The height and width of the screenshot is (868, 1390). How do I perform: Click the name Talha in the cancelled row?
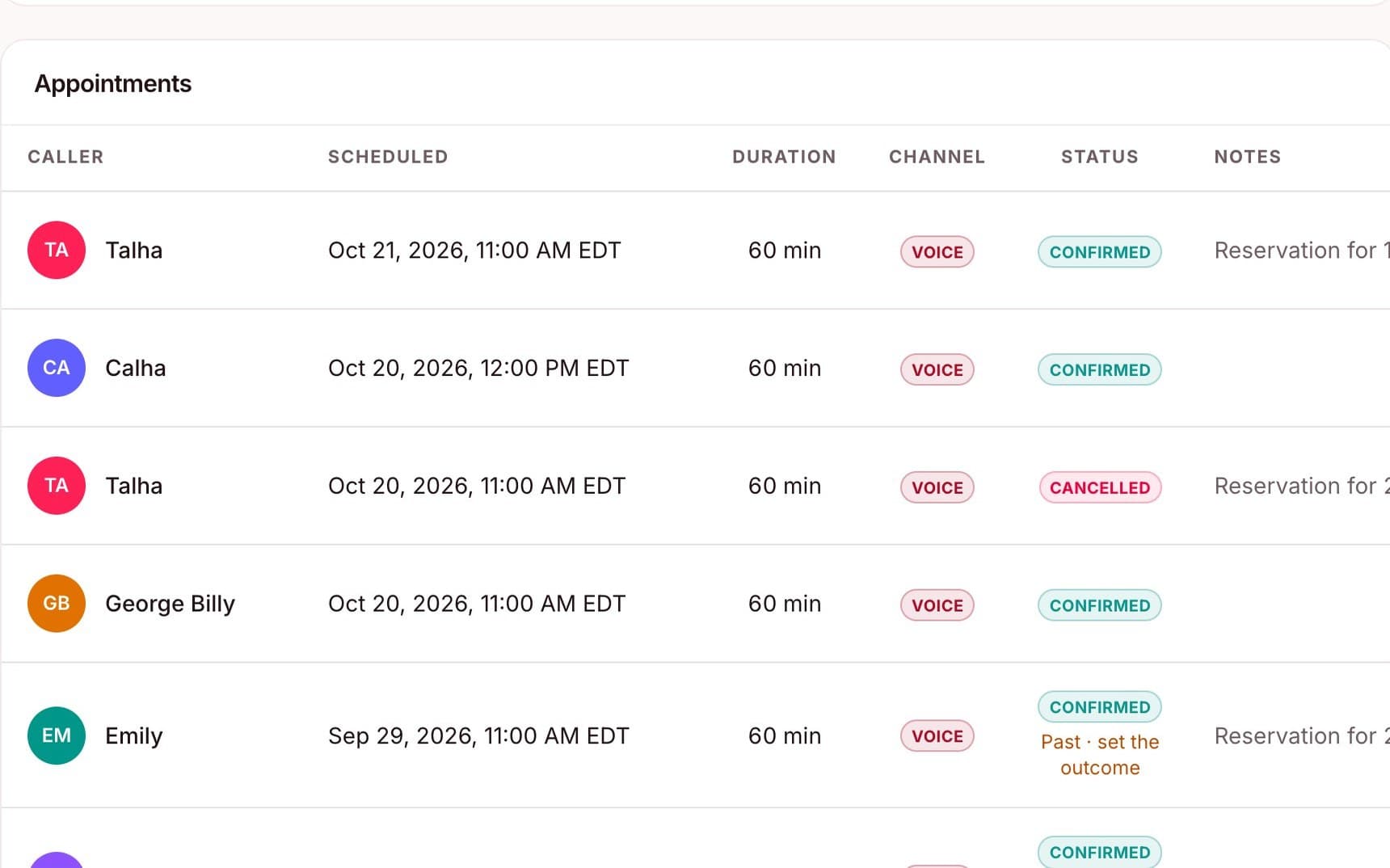tap(134, 486)
